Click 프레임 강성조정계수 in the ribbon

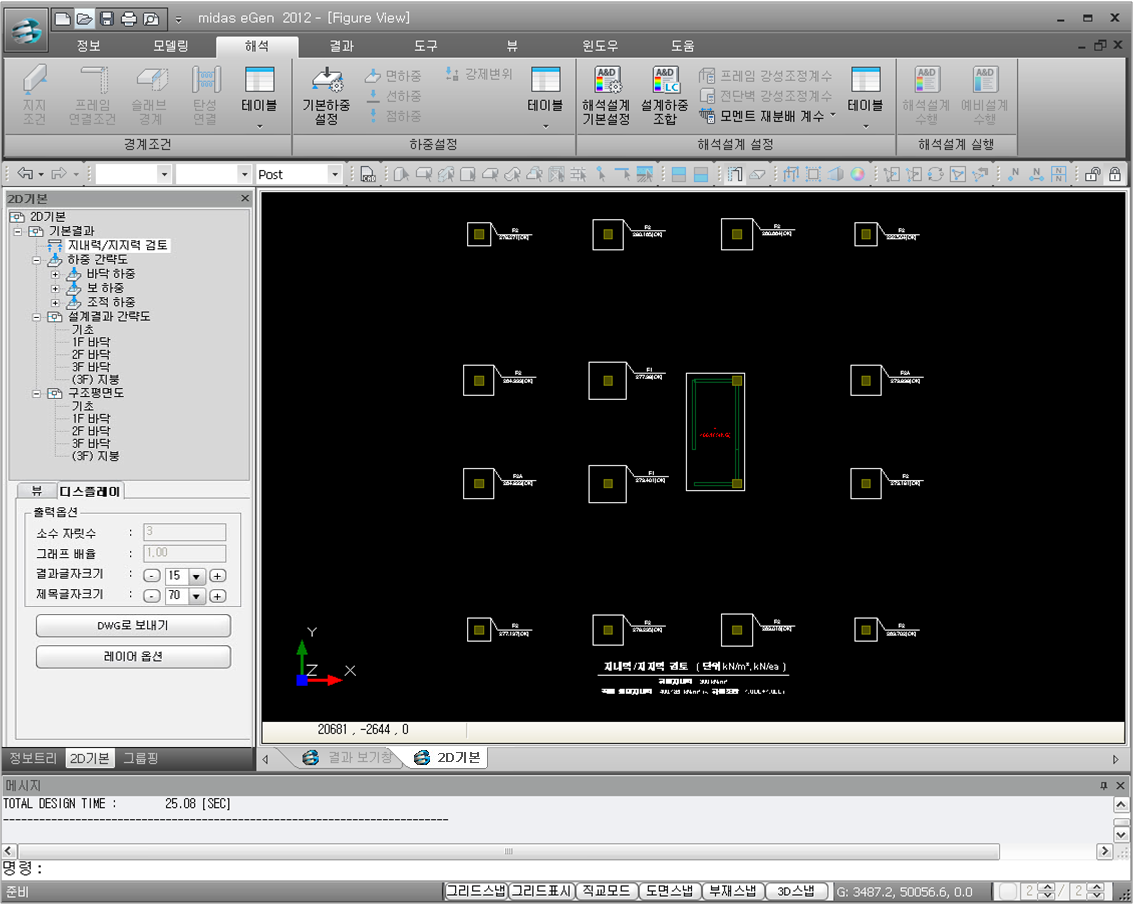pos(766,75)
